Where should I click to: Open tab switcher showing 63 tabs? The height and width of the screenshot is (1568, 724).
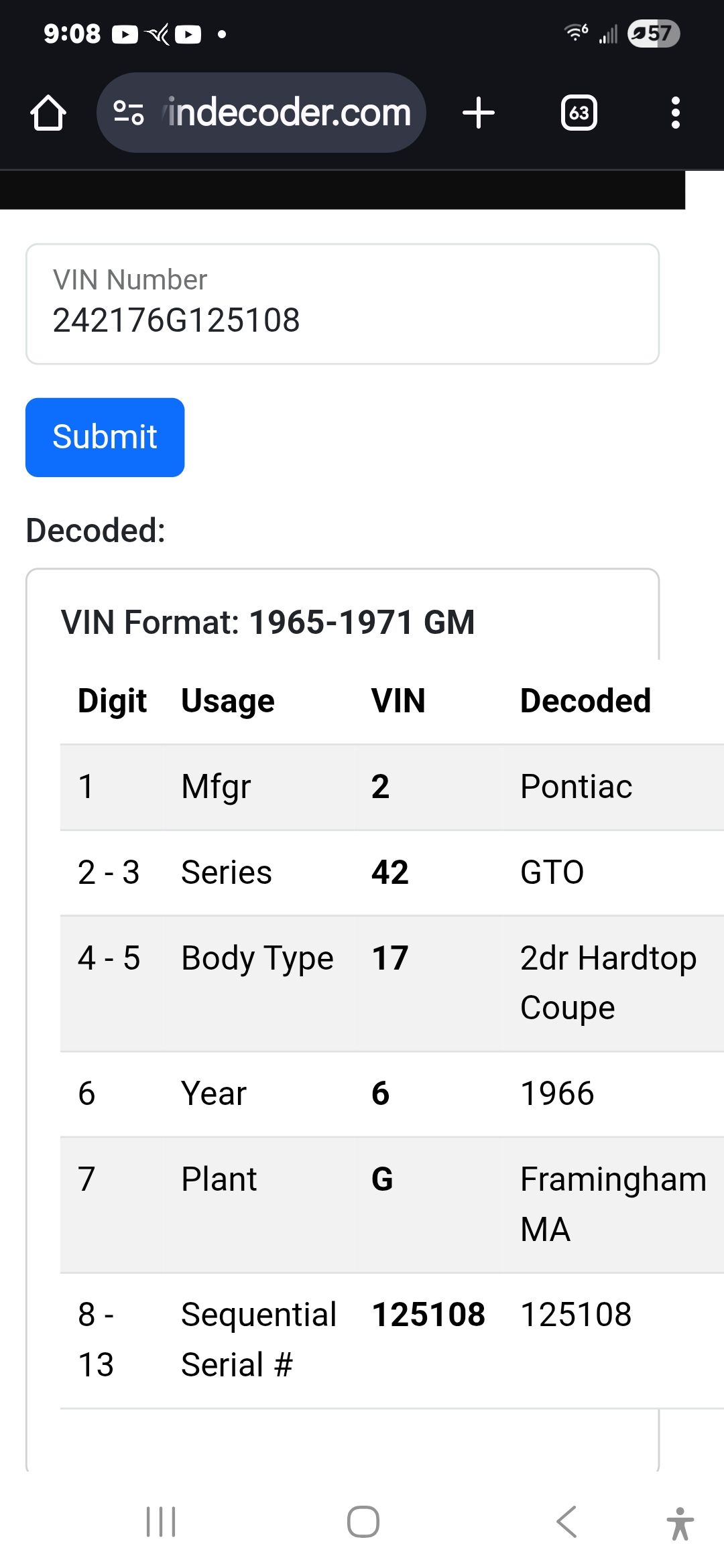[x=579, y=113]
